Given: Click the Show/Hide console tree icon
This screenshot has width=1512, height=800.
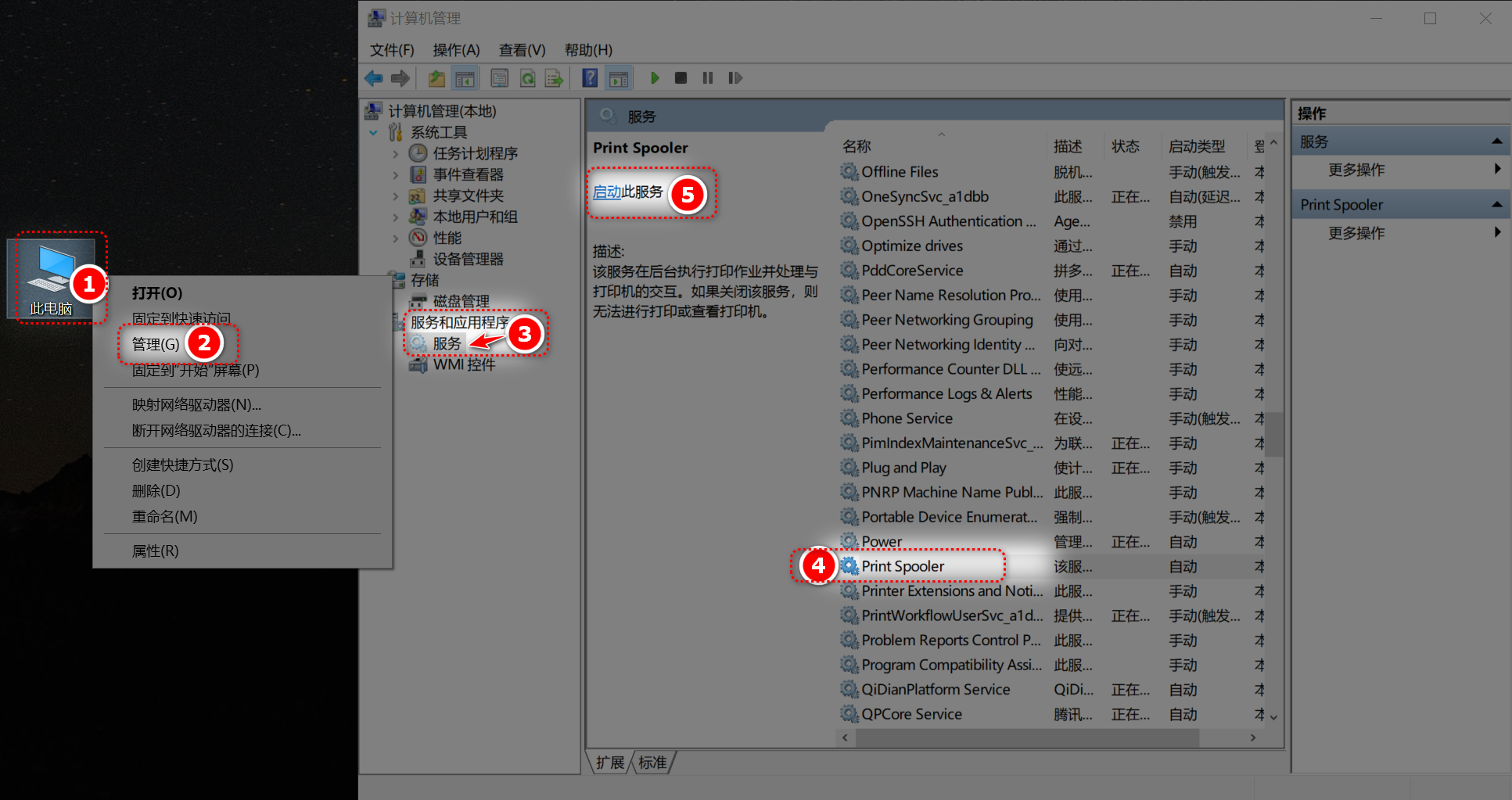Looking at the screenshot, I should click(465, 78).
